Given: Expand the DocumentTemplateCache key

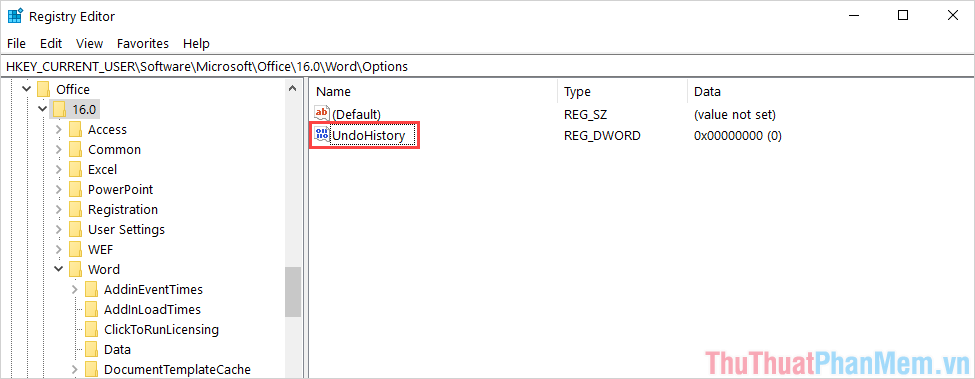Looking at the screenshot, I should point(75,370).
